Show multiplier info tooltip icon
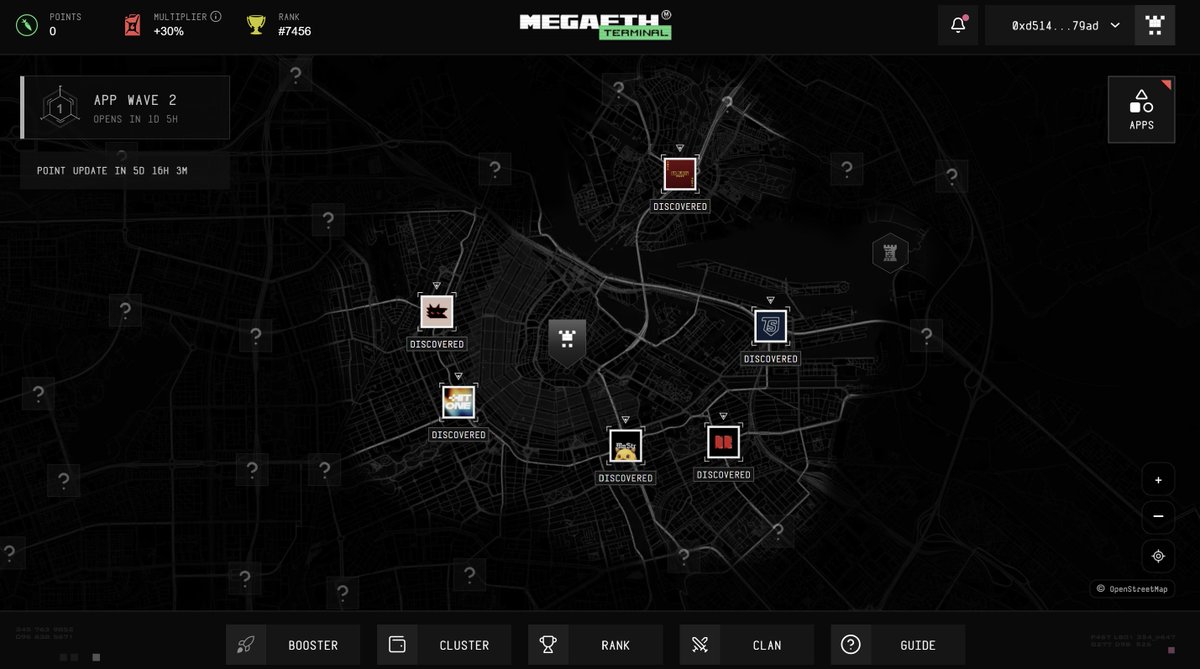The width and height of the screenshot is (1200, 669). [216, 17]
